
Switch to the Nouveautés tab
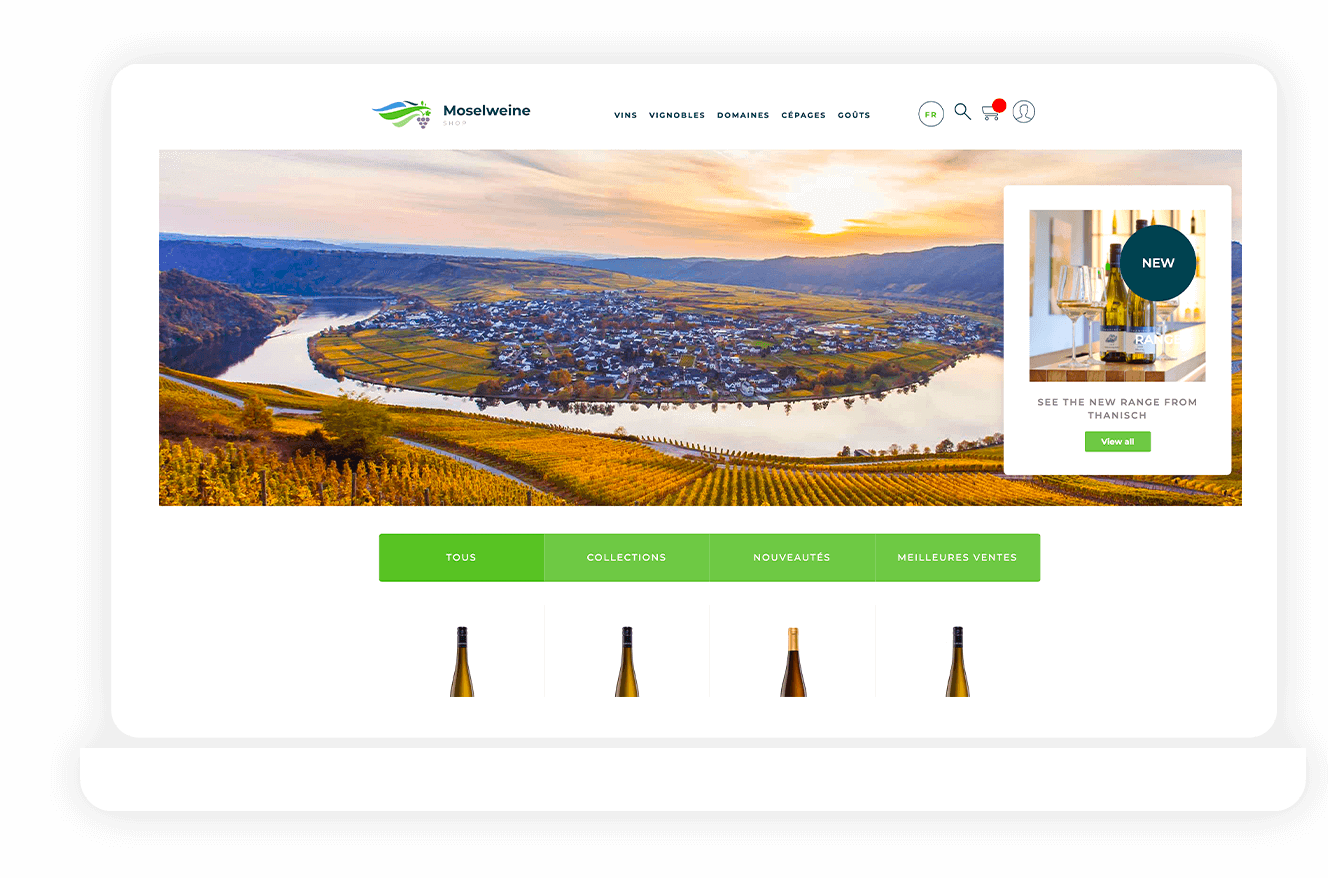pyautogui.click(x=791, y=557)
